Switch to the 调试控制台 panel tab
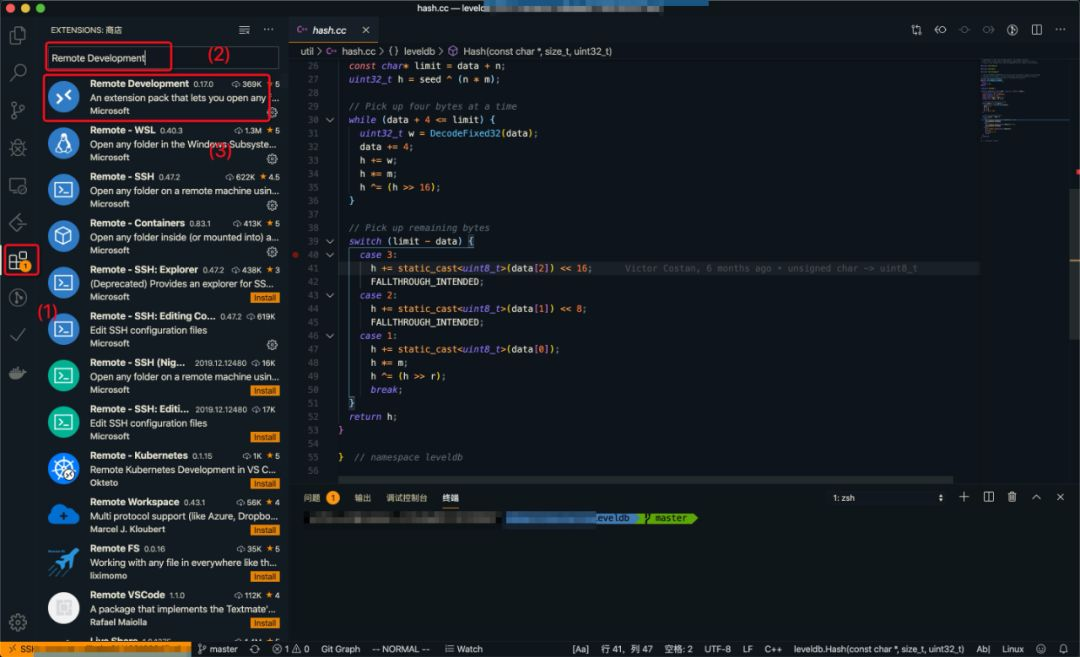1080x657 pixels. pyautogui.click(x=406, y=497)
